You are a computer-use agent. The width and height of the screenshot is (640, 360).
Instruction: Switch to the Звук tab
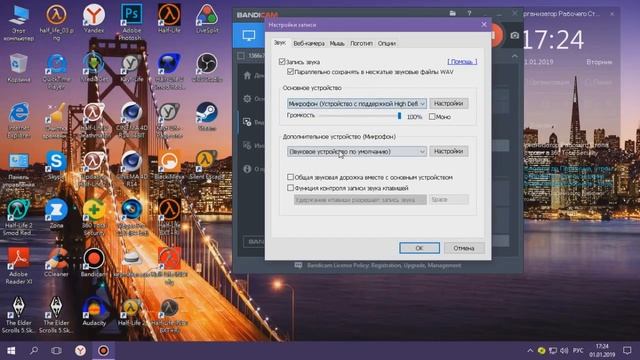pyautogui.click(x=280, y=43)
